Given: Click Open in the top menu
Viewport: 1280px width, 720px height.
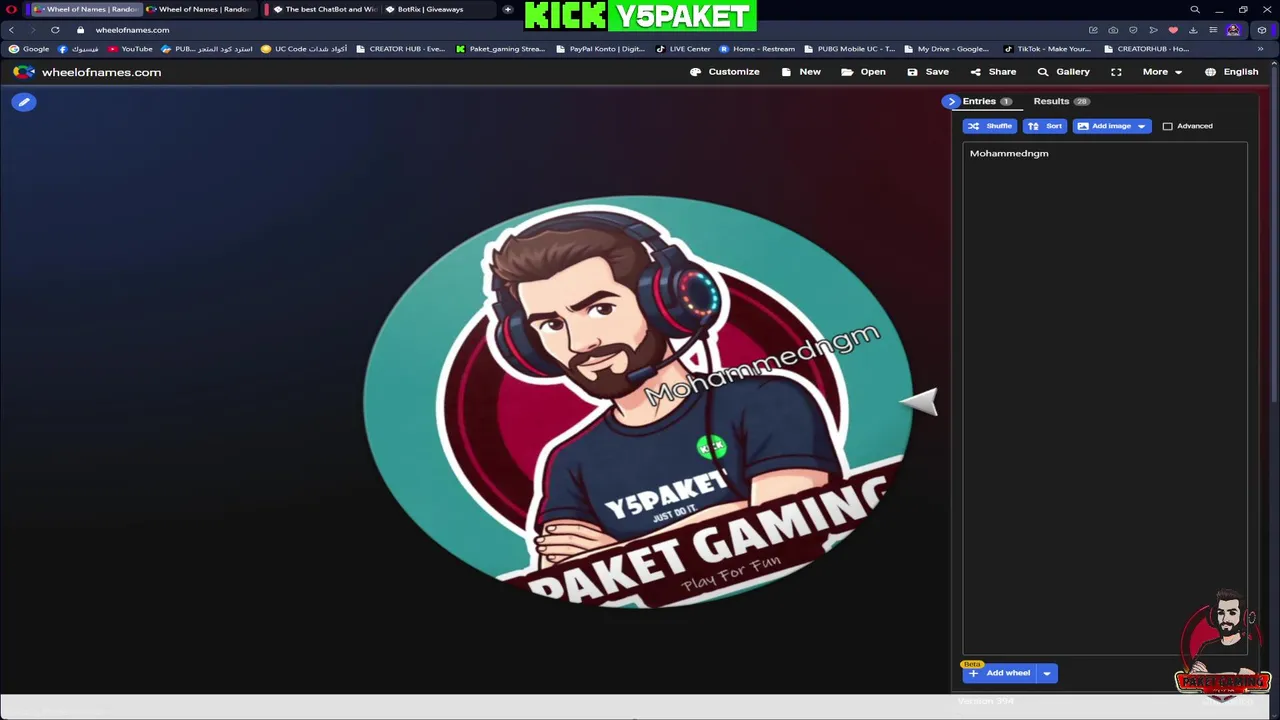Looking at the screenshot, I should (x=864, y=72).
